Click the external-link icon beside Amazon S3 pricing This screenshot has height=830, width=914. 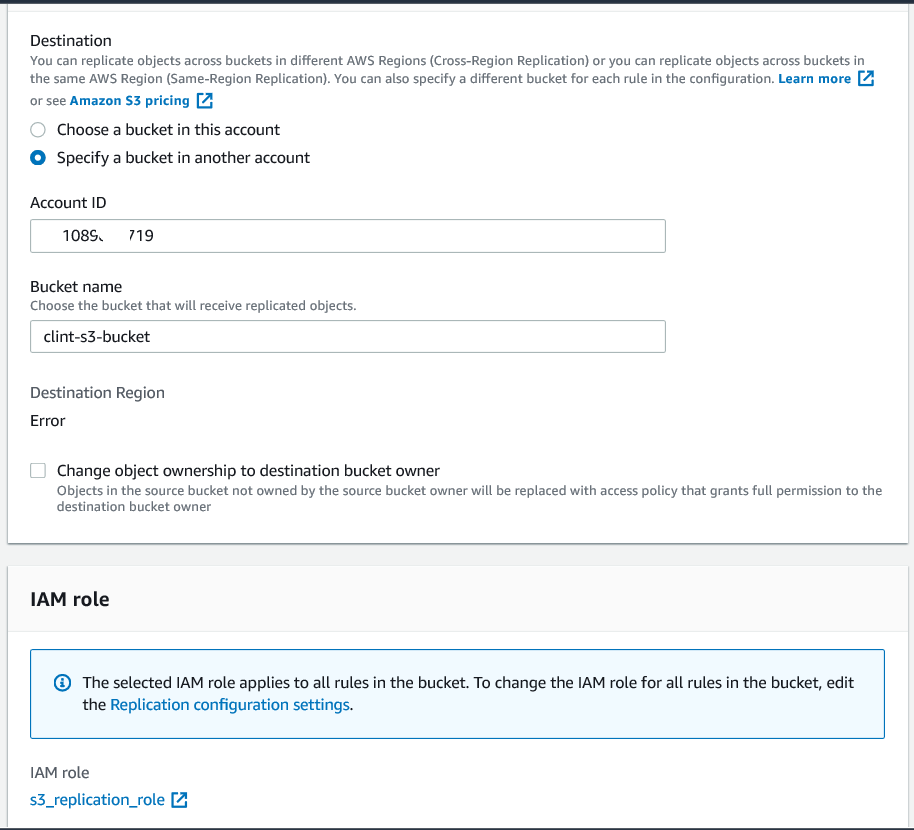(x=204, y=101)
